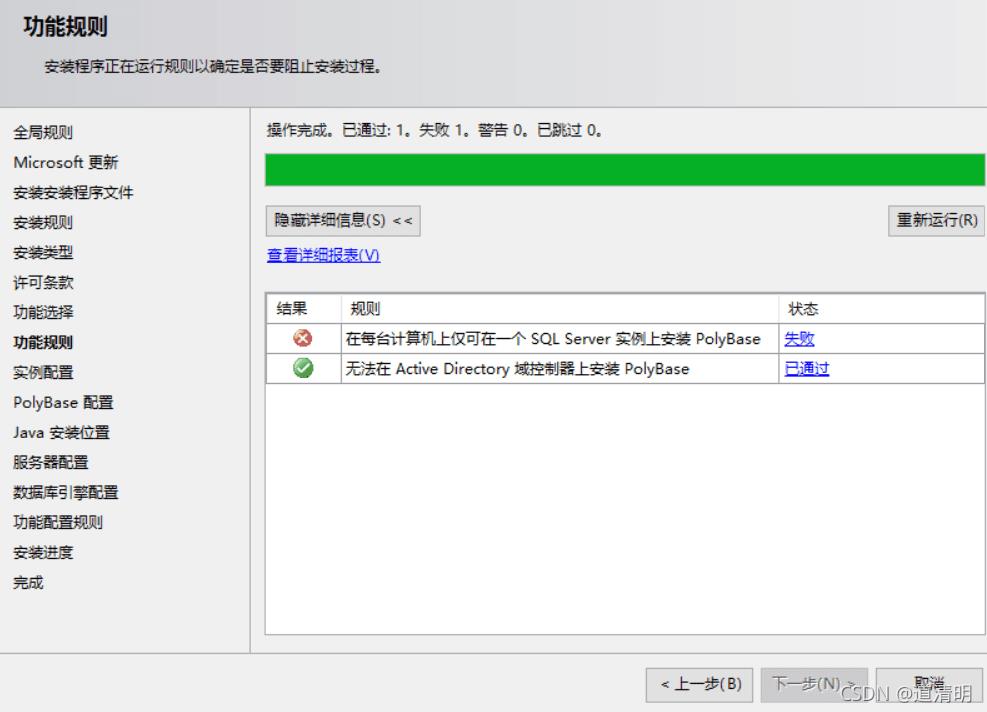This screenshot has width=987, height=712.
Task: Select Microsoft 更新 step in sidebar
Action: (x=66, y=163)
